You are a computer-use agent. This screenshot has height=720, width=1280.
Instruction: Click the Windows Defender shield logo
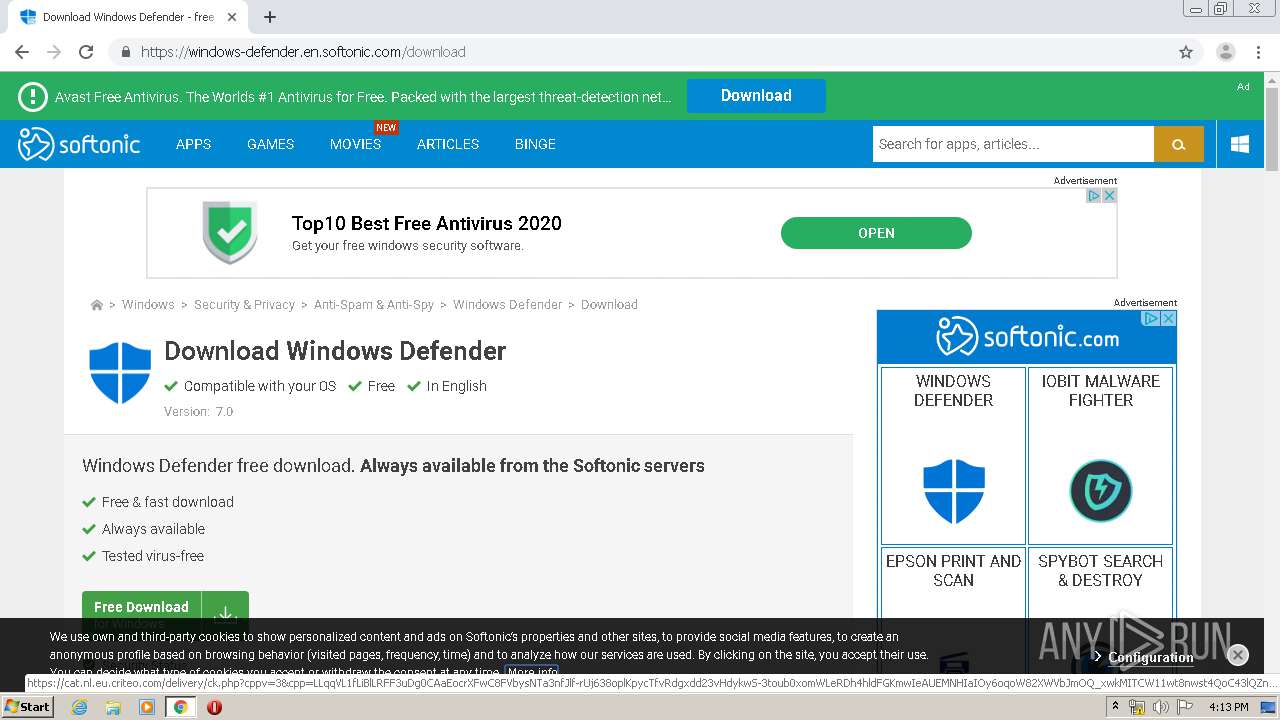pyautogui.click(x=120, y=373)
